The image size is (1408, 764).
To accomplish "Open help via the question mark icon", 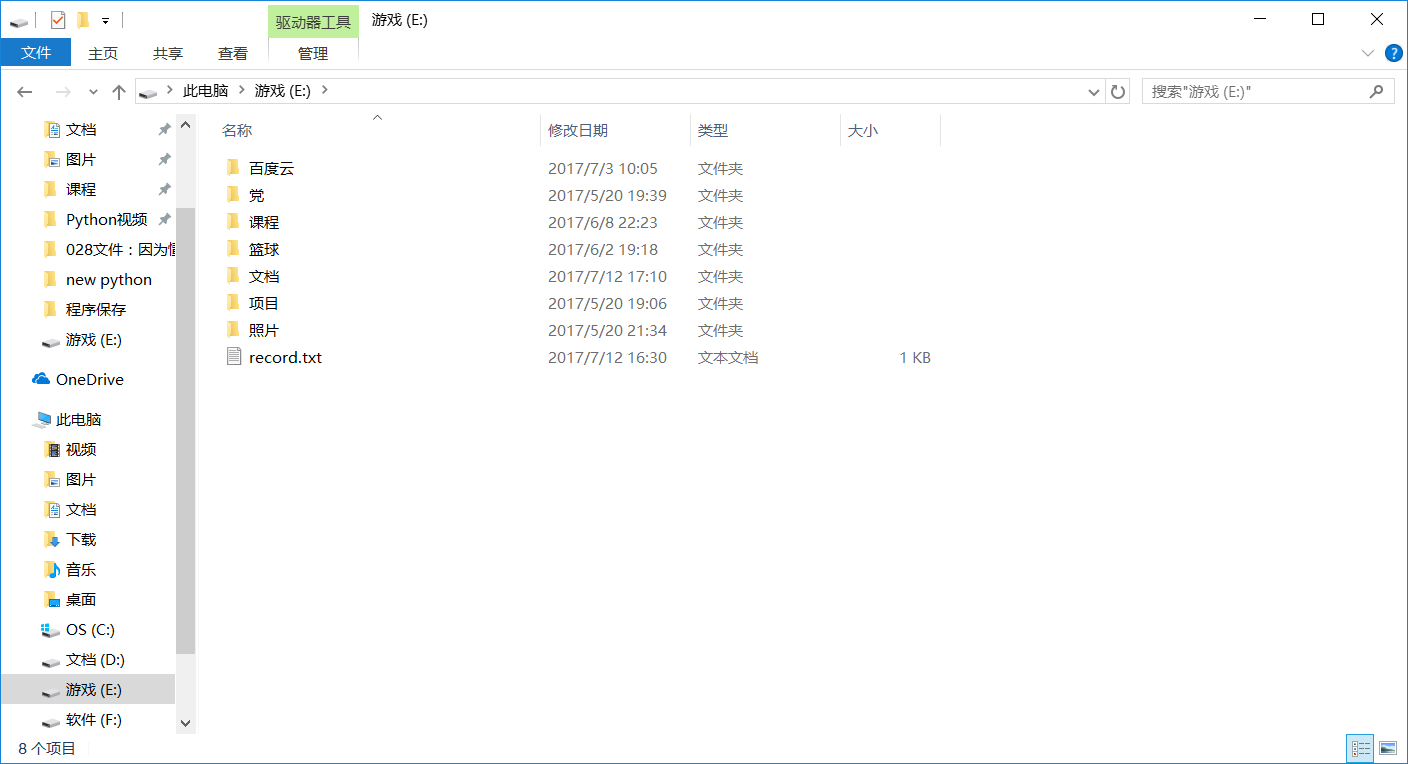I will (1394, 53).
